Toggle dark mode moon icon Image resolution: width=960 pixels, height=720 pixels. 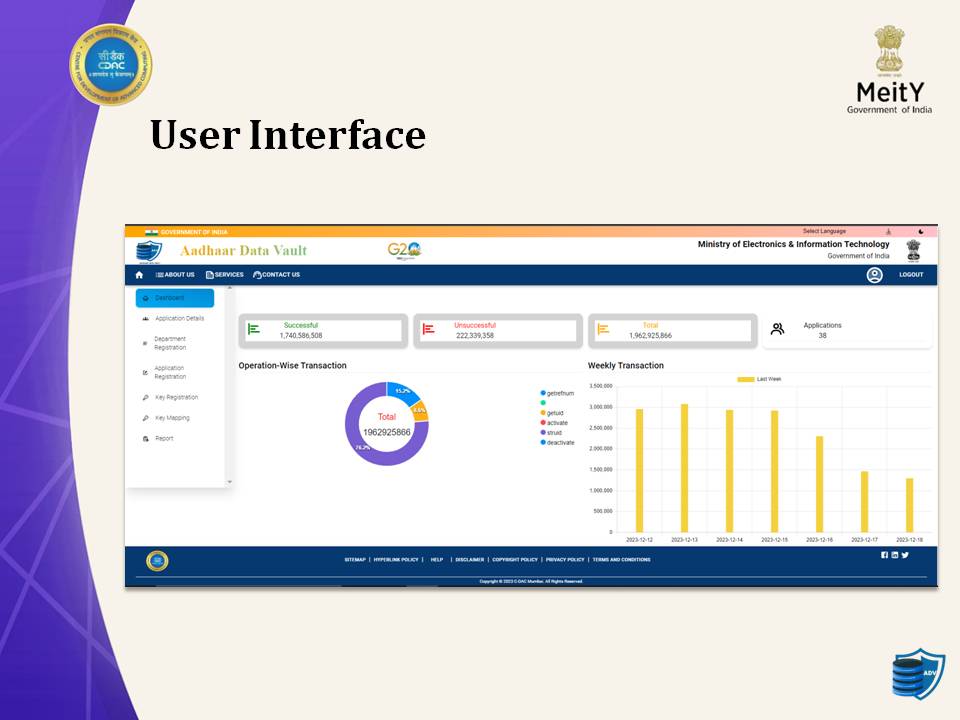pos(921,232)
